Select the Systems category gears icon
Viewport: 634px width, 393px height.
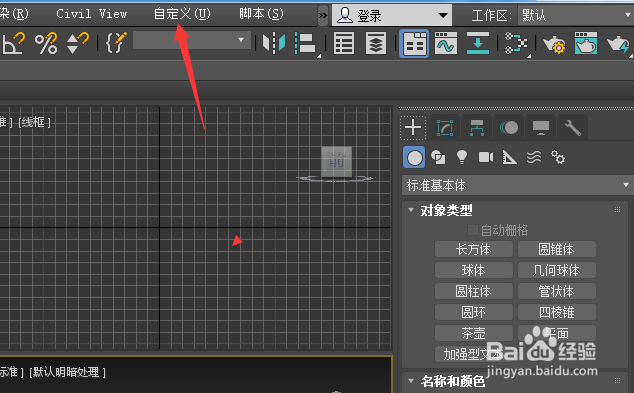tap(558, 157)
